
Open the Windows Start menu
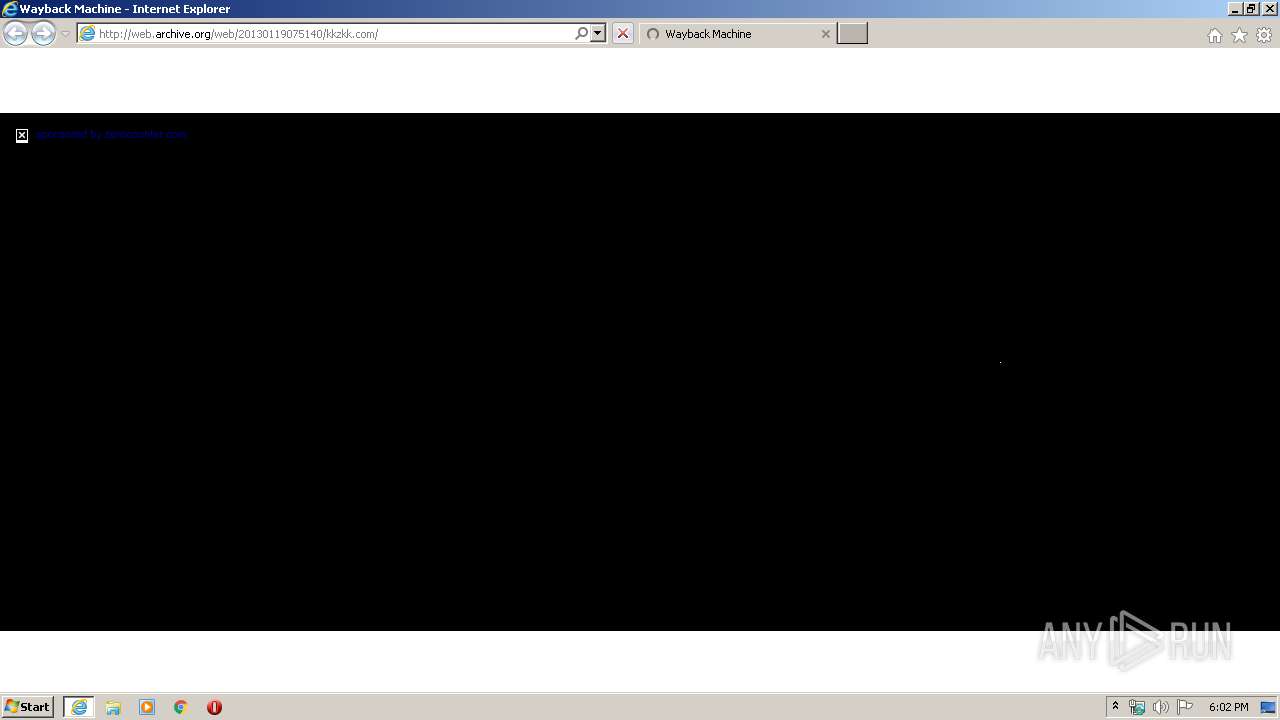click(x=28, y=707)
